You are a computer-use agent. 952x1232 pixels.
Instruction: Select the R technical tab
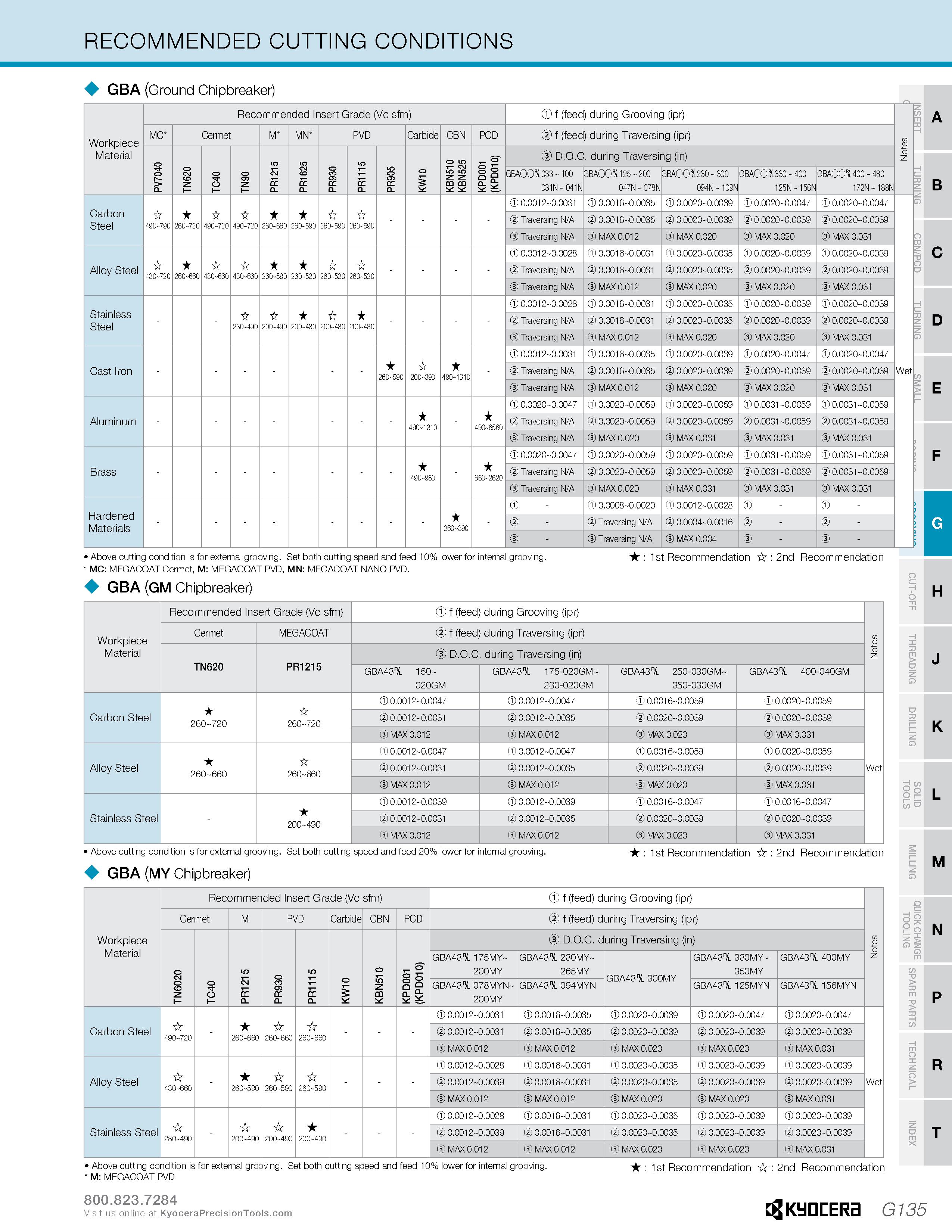(x=925, y=1065)
